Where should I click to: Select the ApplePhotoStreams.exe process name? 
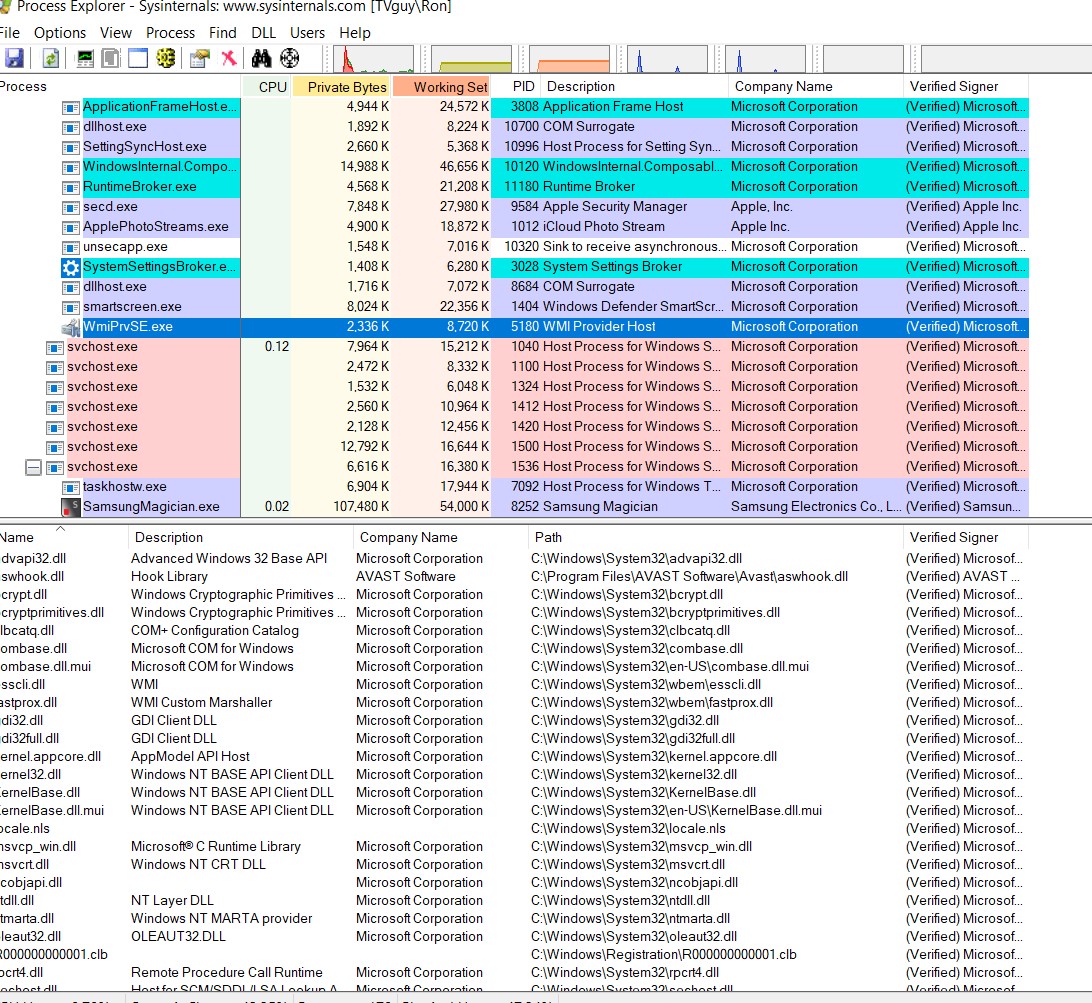[x=156, y=227]
